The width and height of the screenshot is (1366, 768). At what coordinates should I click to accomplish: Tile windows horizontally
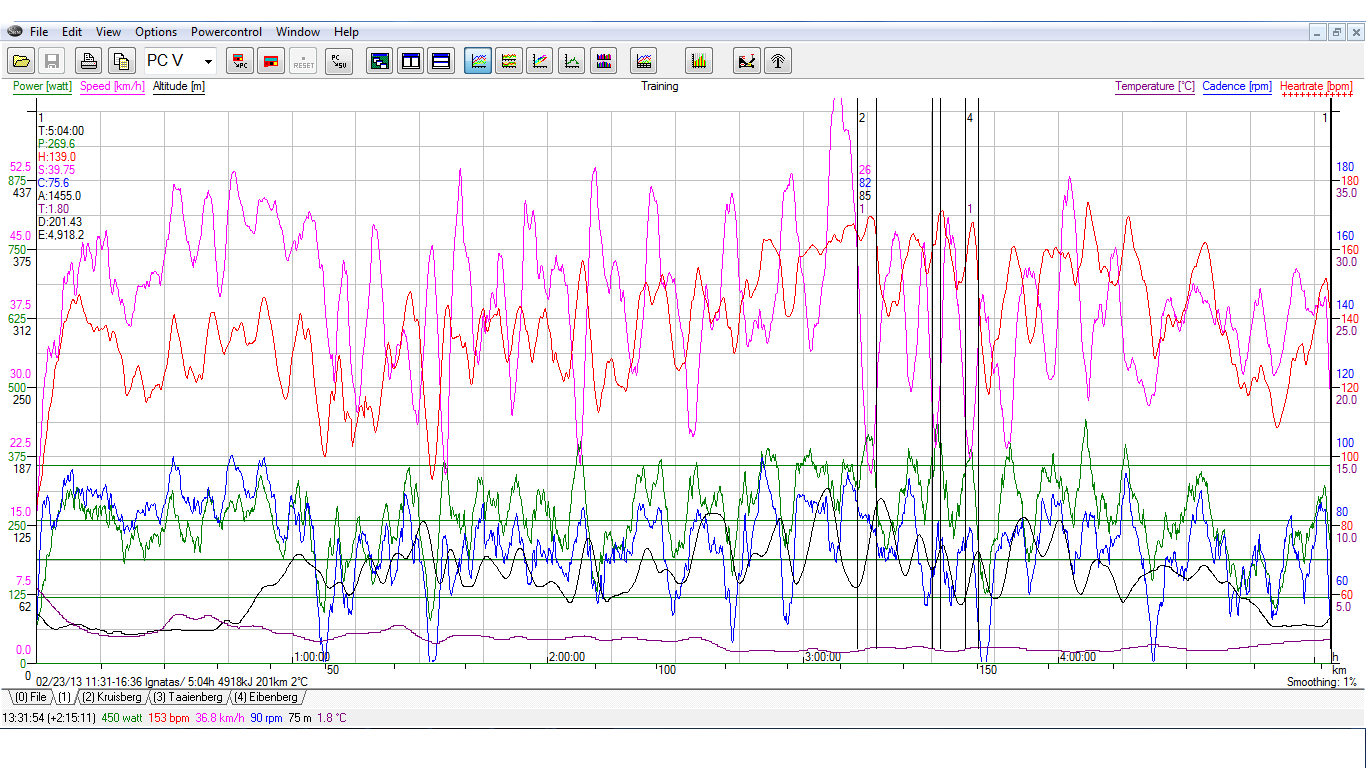[441, 61]
